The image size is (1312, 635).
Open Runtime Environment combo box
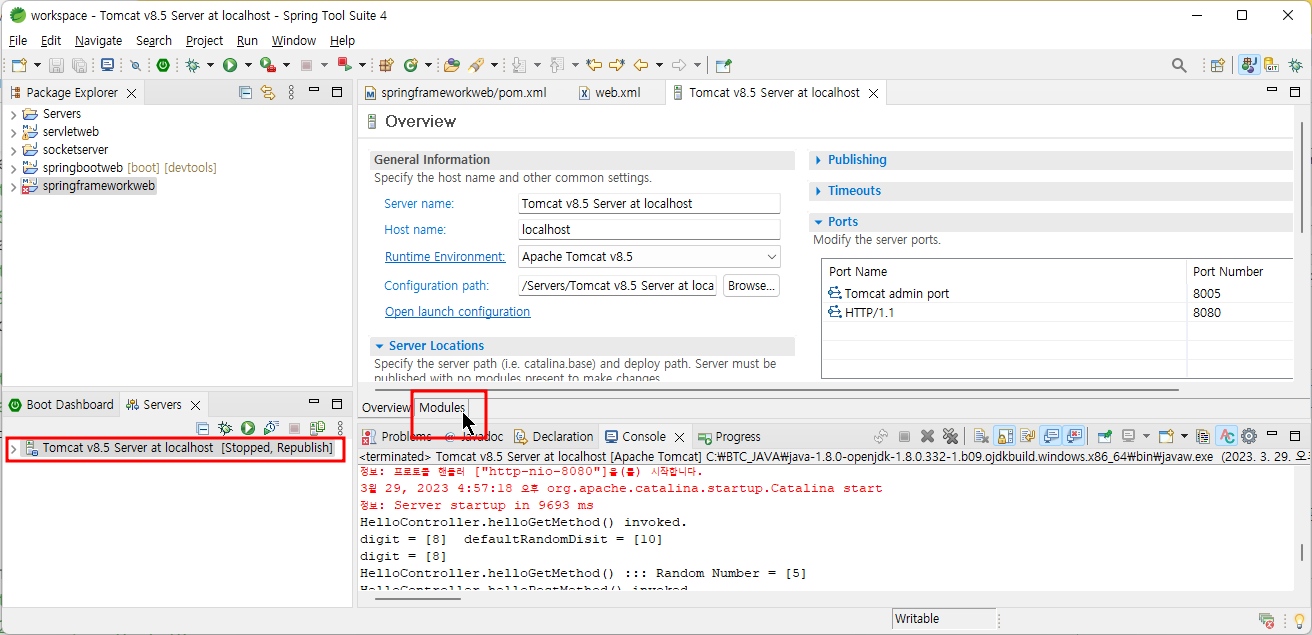(x=649, y=257)
